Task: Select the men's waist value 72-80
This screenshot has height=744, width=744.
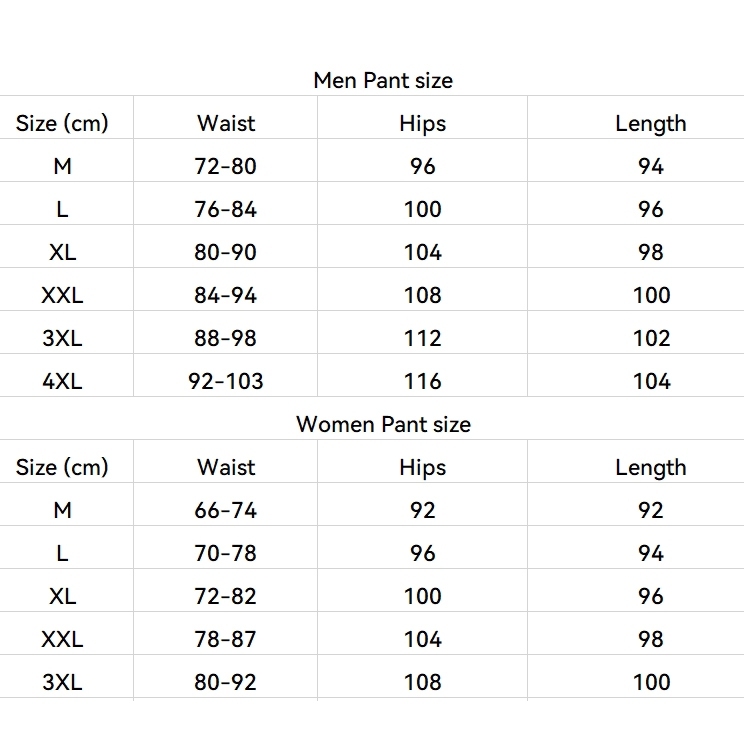Action: click(x=226, y=166)
